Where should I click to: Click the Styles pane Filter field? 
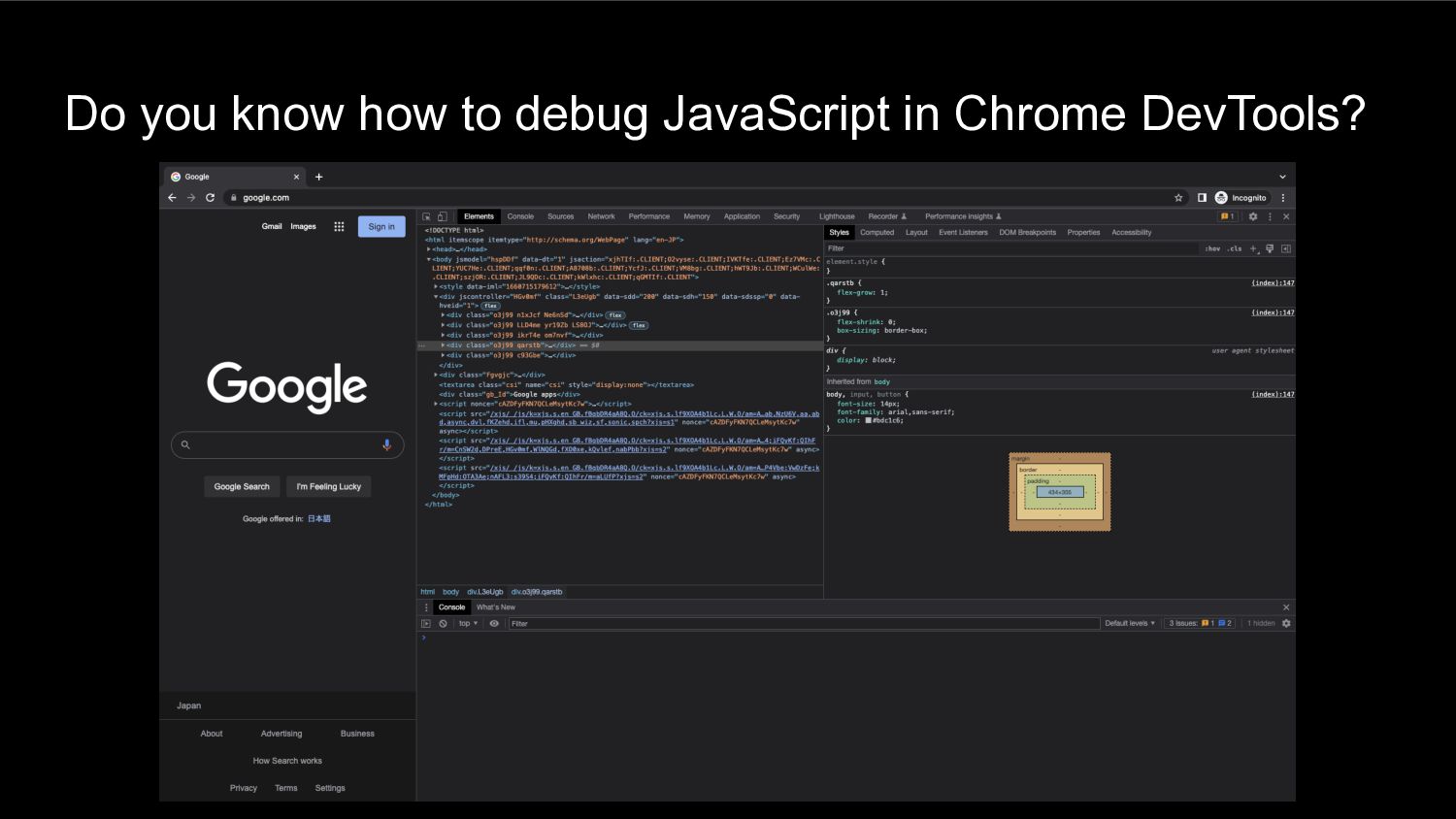(1011, 248)
